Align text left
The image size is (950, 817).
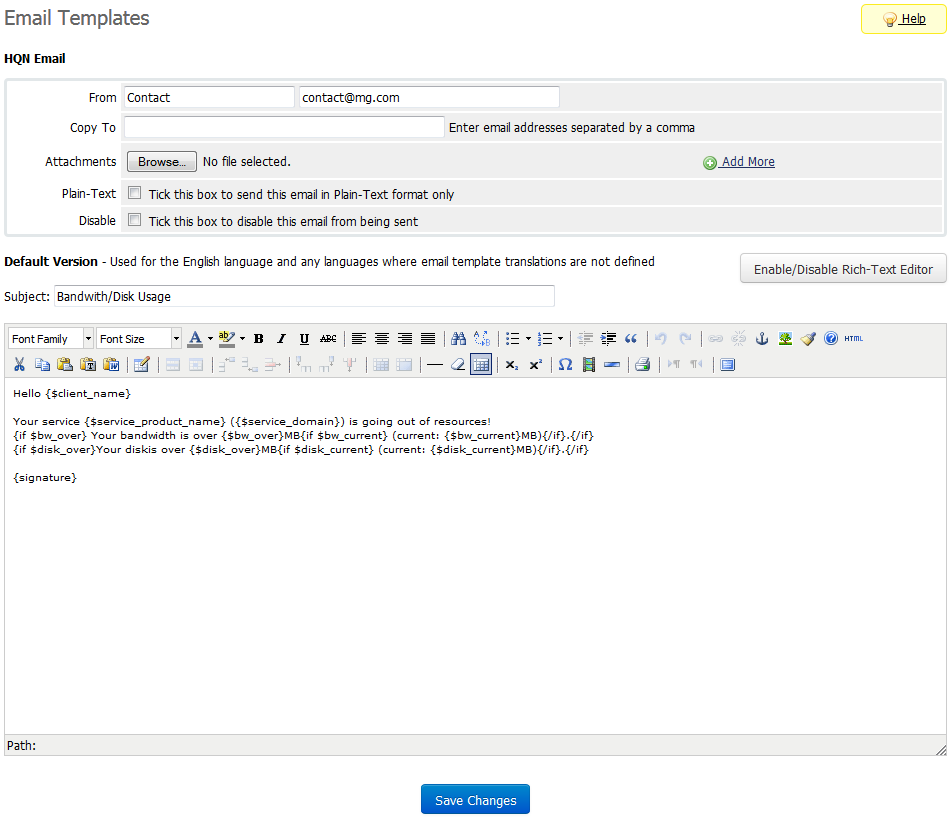[x=359, y=339]
